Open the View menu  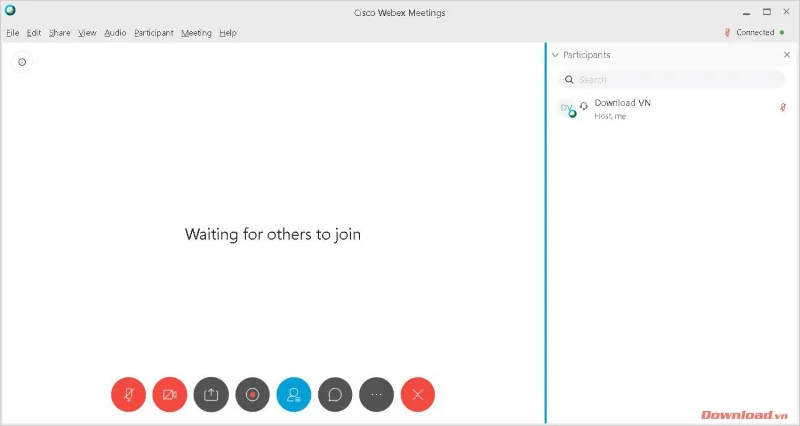pyautogui.click(x=87, y=33)
